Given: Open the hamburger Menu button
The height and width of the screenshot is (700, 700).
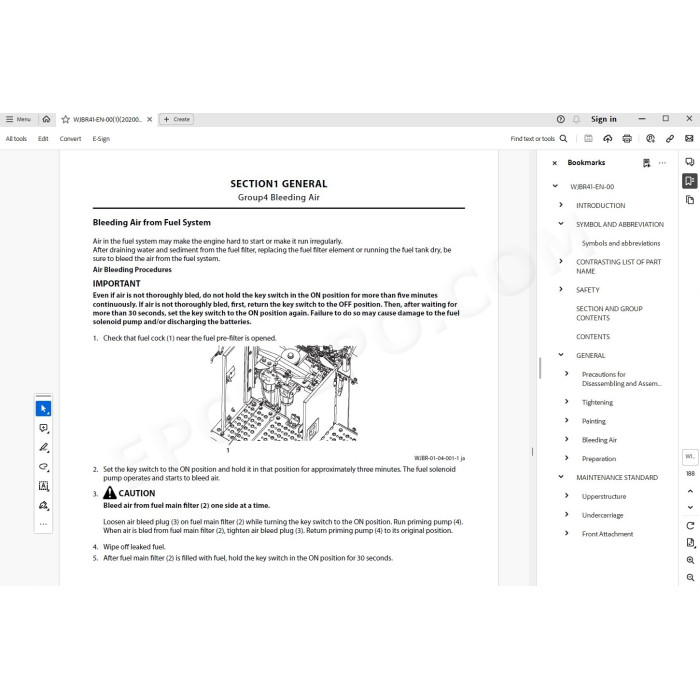Looking at the screenshot, I should pyautogui.click(x=18, y=119).
